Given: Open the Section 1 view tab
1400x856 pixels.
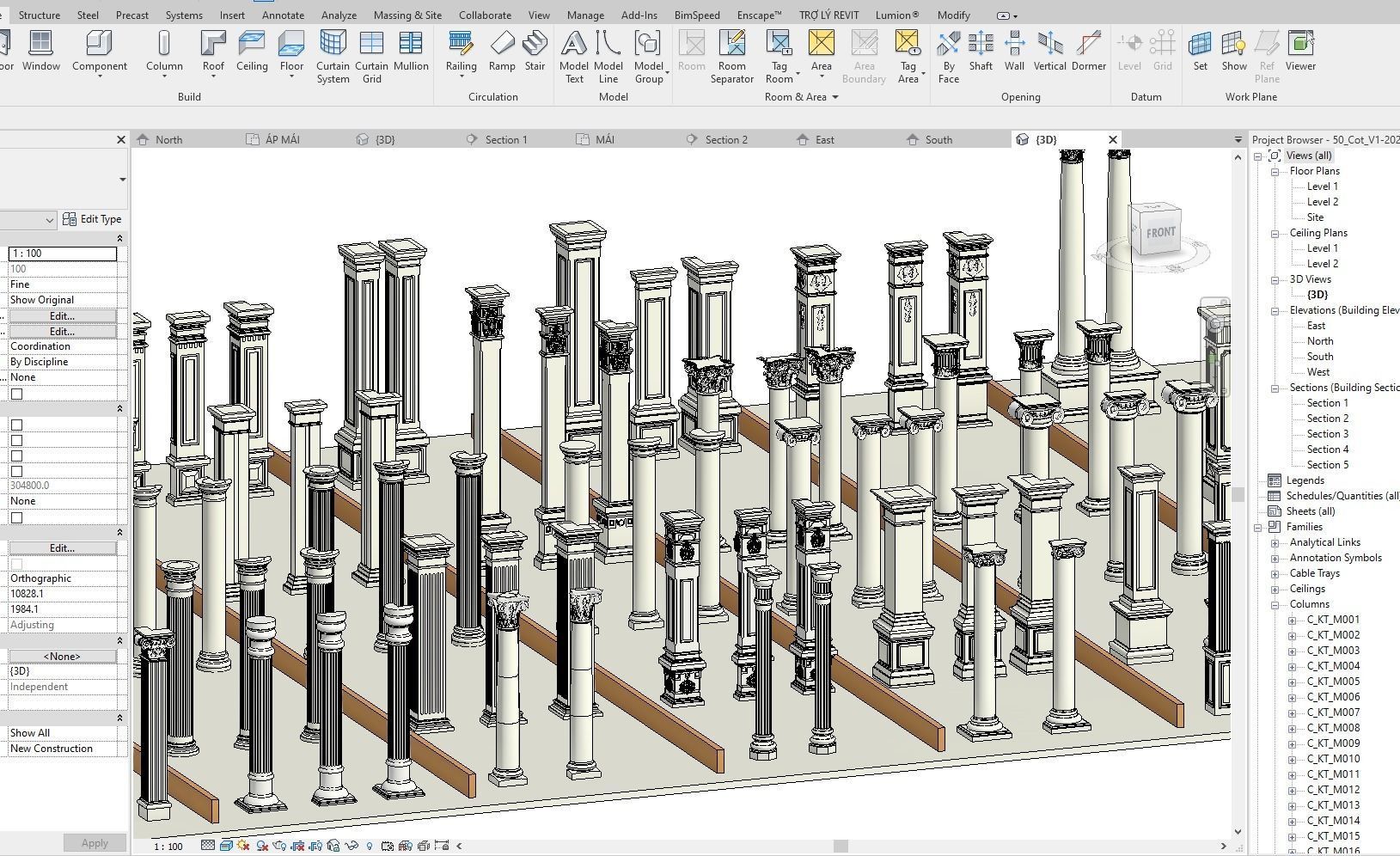Looking at the screenshot, I should tap(507, 138).
